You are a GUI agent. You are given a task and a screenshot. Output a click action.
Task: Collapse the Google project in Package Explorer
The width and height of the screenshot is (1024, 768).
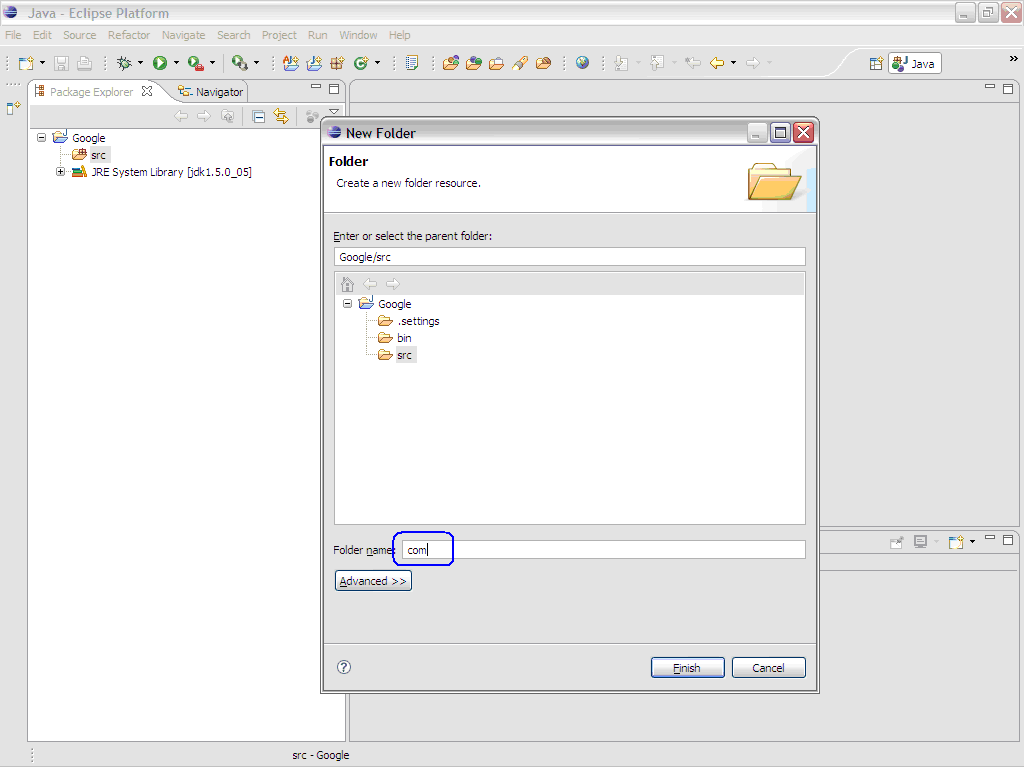point(41,137)
